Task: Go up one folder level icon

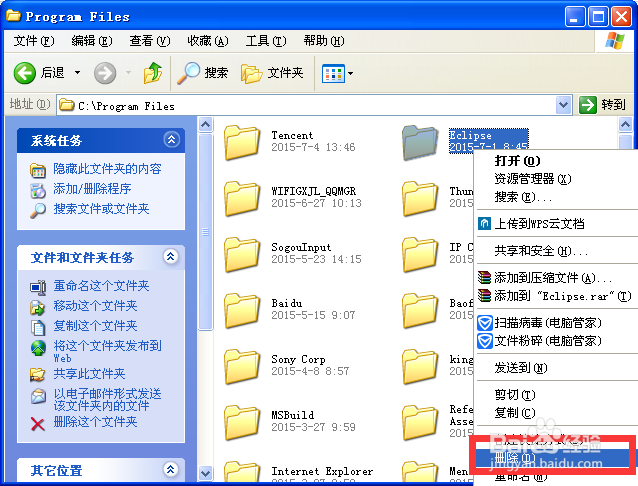Action: tap(153, 73)
